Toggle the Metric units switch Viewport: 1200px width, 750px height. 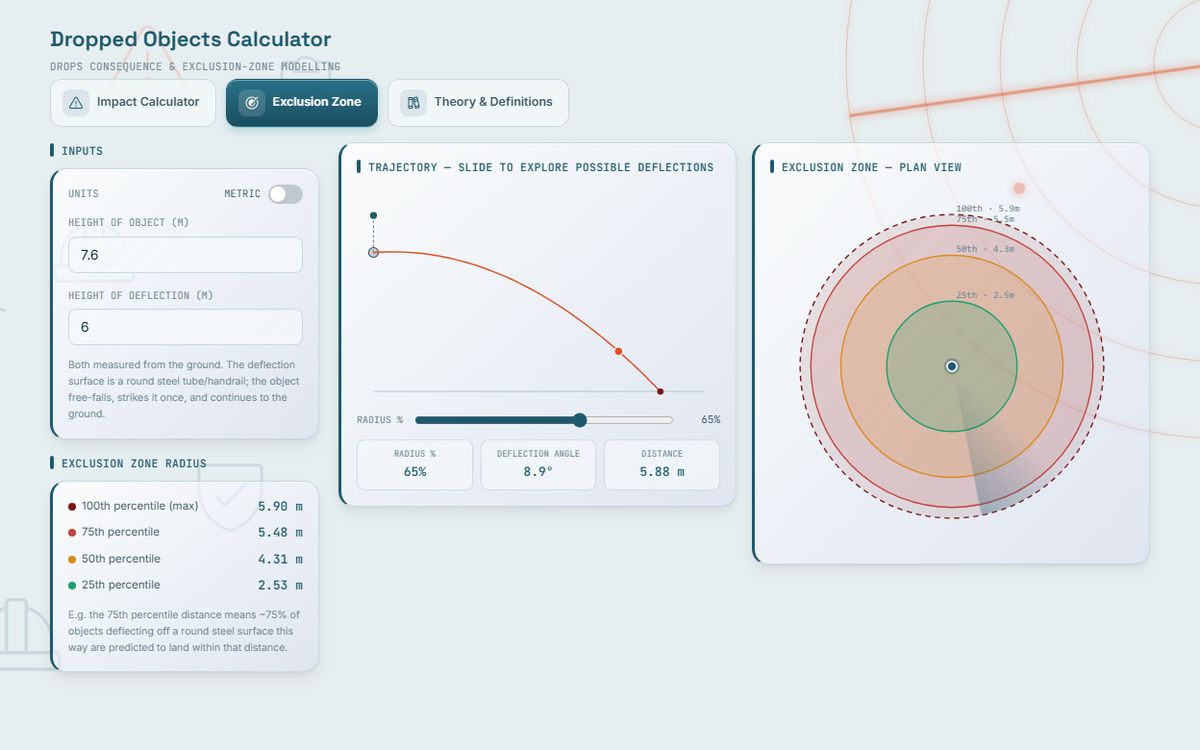click(x=285, y=194)
